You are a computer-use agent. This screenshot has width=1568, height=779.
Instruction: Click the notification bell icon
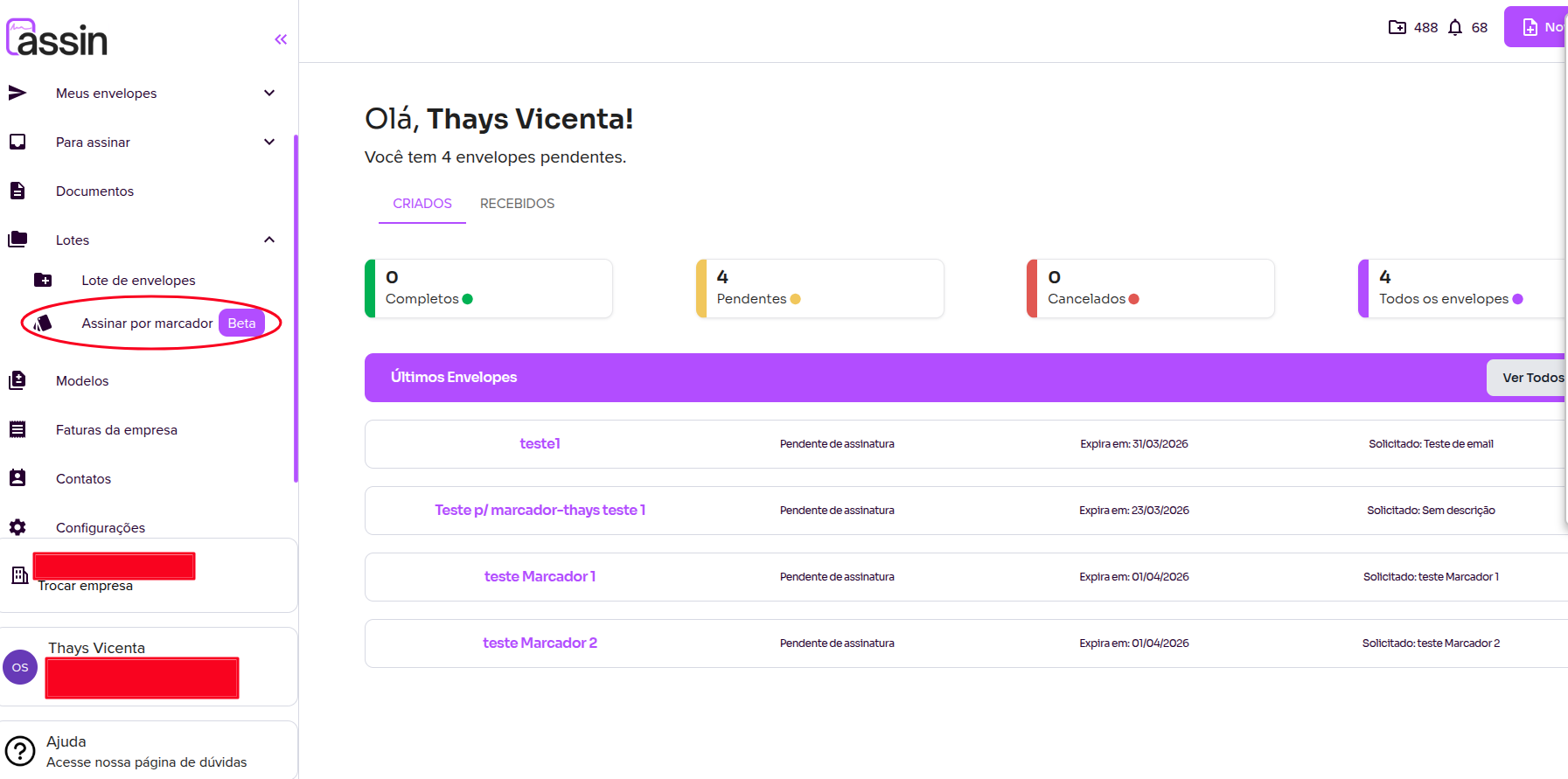tap(1454, 28)
